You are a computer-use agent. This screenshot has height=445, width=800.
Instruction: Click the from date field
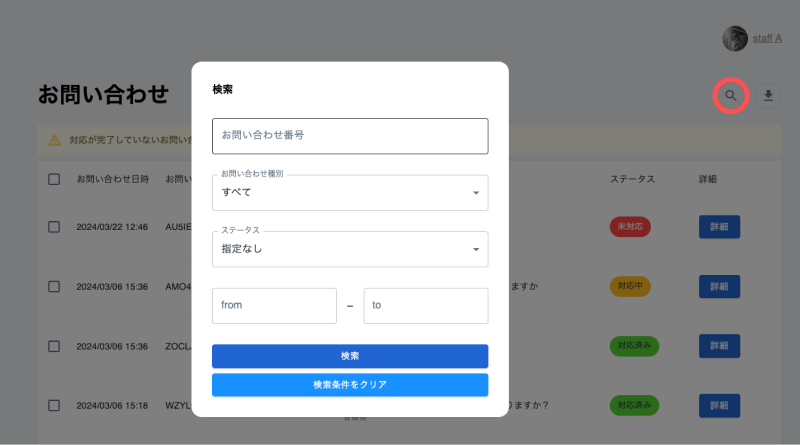pos(274,306)
